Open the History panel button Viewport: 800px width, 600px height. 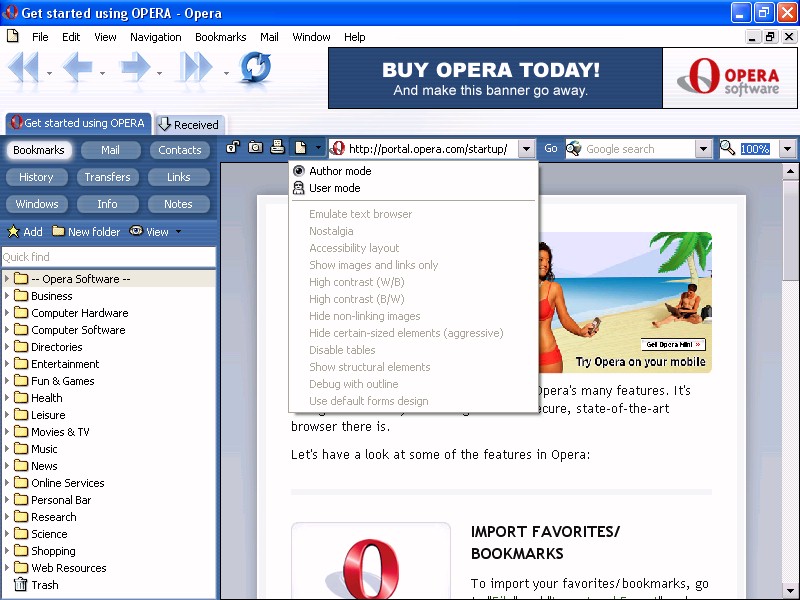36,177
